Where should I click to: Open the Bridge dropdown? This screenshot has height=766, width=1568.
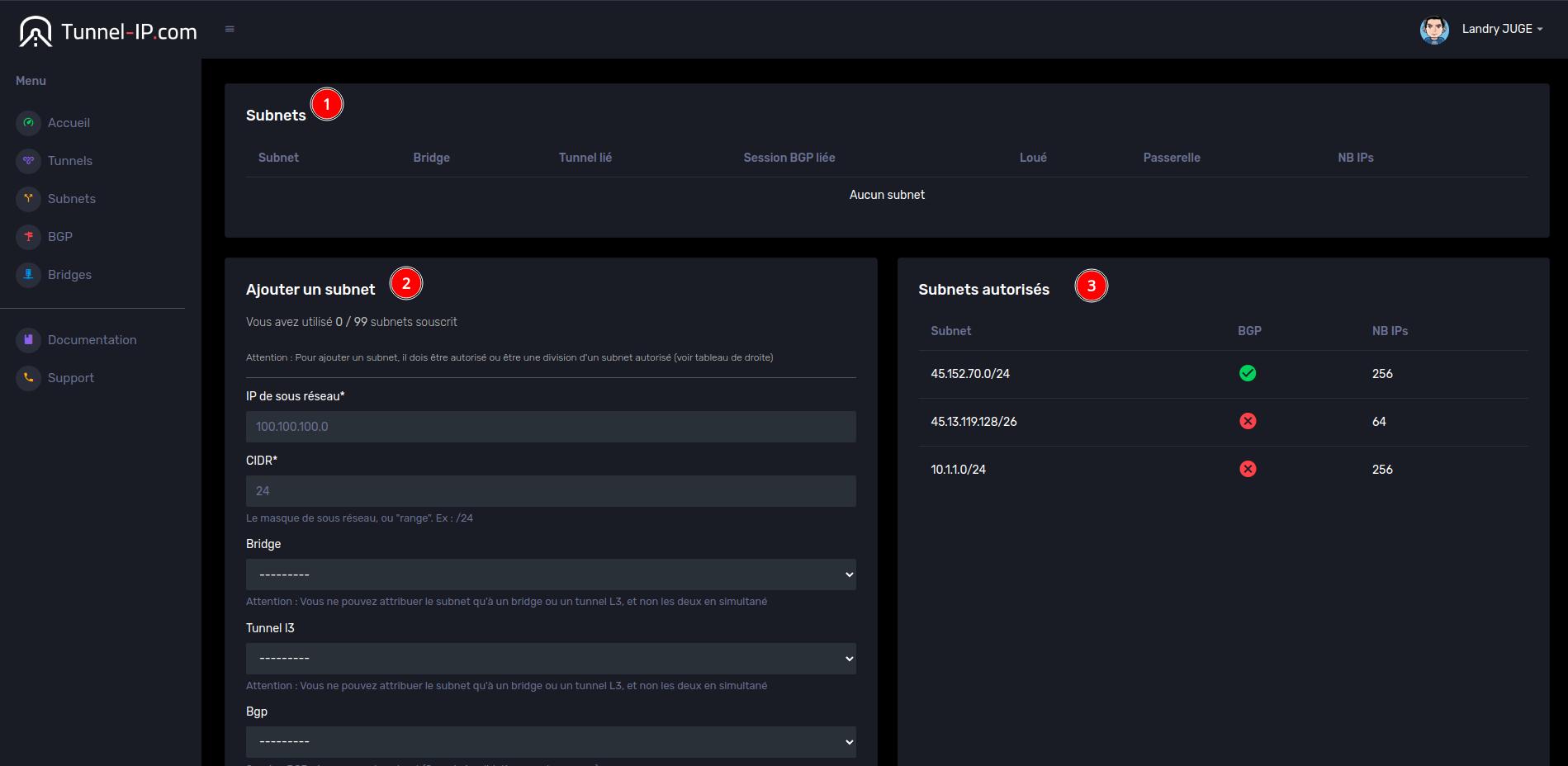coord(551,574)
